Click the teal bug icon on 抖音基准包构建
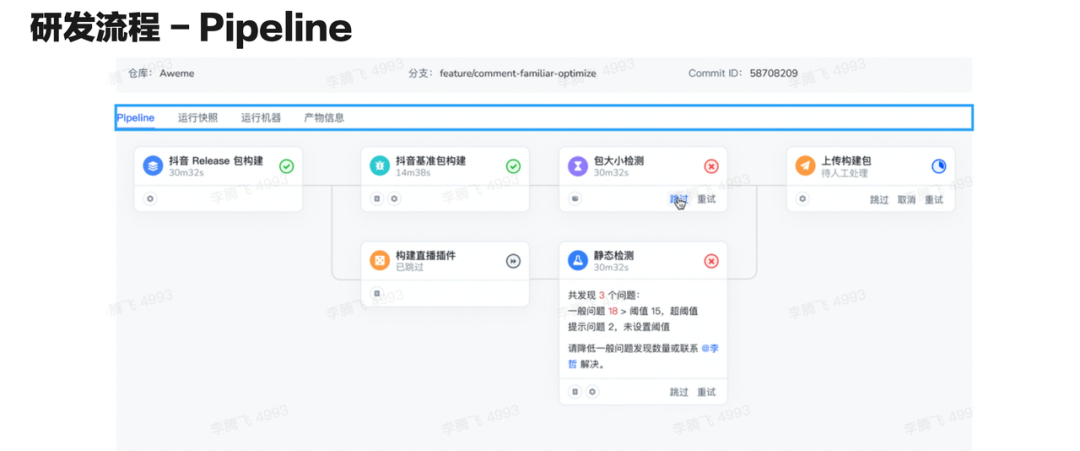 coord(380,166)
